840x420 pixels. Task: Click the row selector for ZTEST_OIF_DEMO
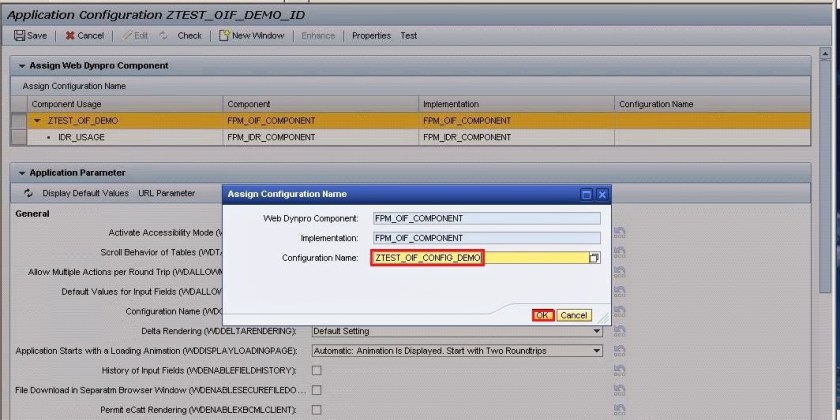click(19, 121)
